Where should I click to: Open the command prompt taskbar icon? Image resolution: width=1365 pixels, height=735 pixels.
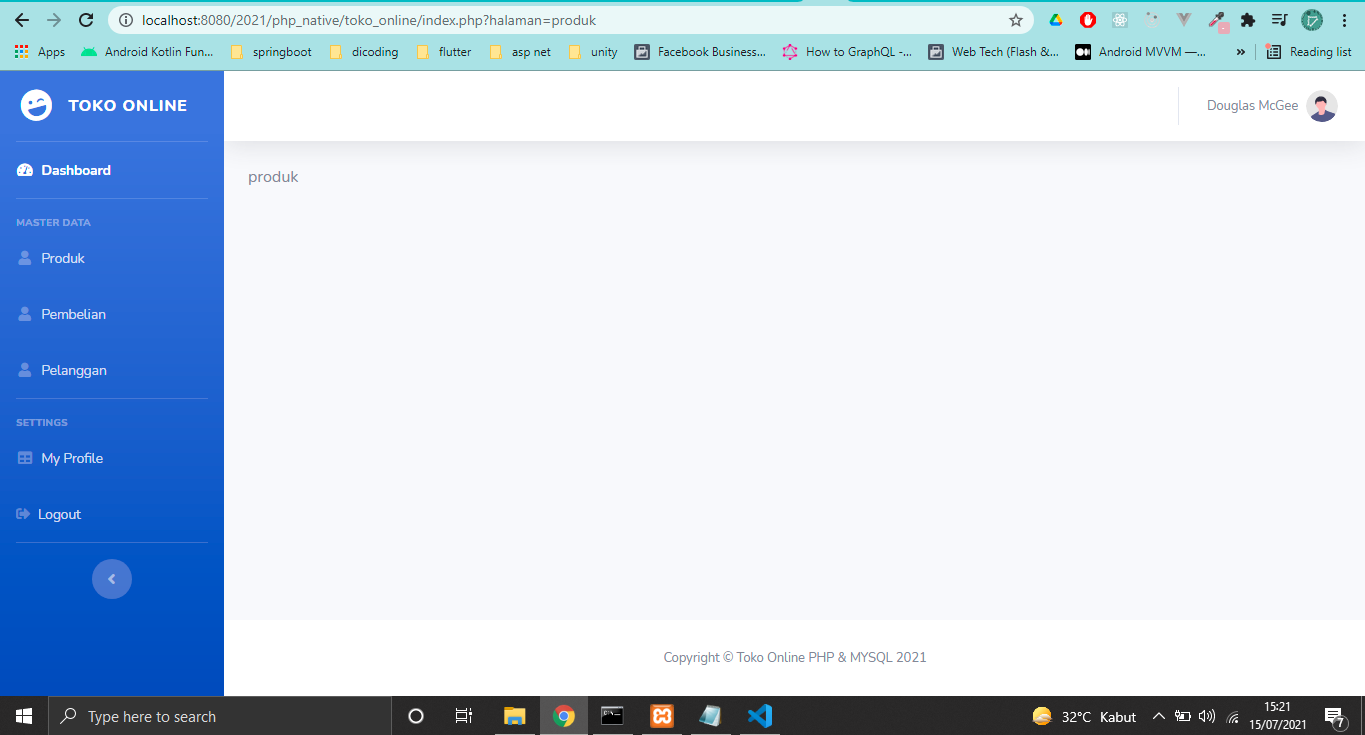click(612, 716)
